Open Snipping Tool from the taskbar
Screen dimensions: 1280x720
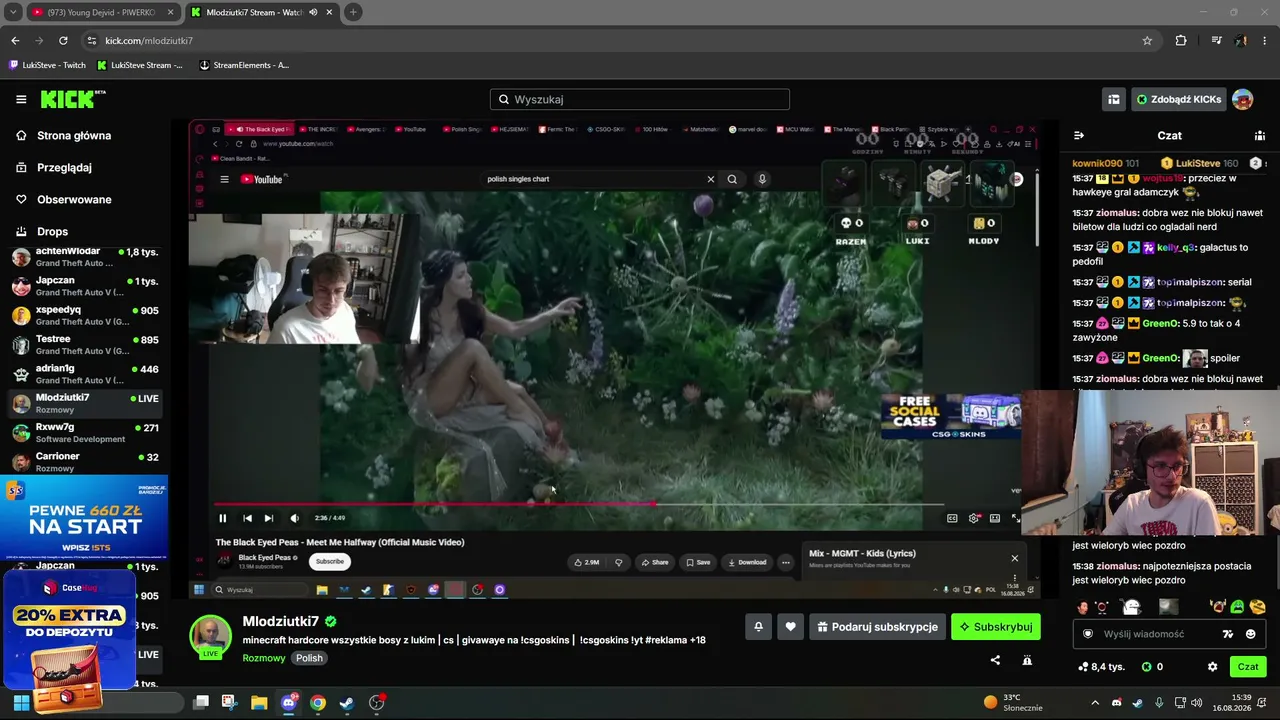[229, 702]
